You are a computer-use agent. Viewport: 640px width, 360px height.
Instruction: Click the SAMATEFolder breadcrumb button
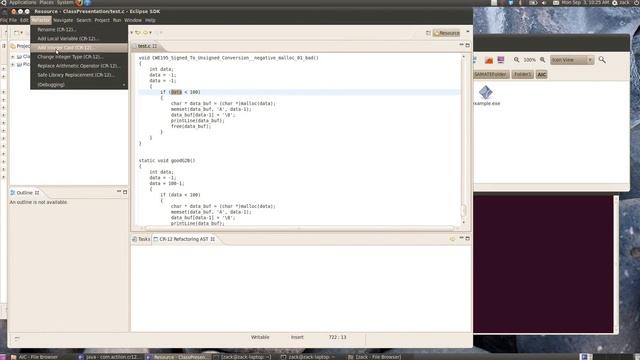[491, 75]
